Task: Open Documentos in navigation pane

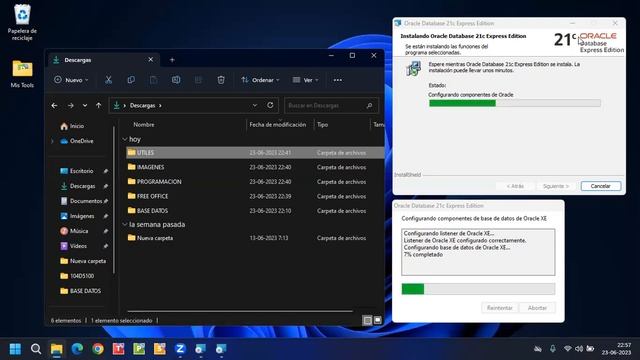Action: click(x=82, y=201)
